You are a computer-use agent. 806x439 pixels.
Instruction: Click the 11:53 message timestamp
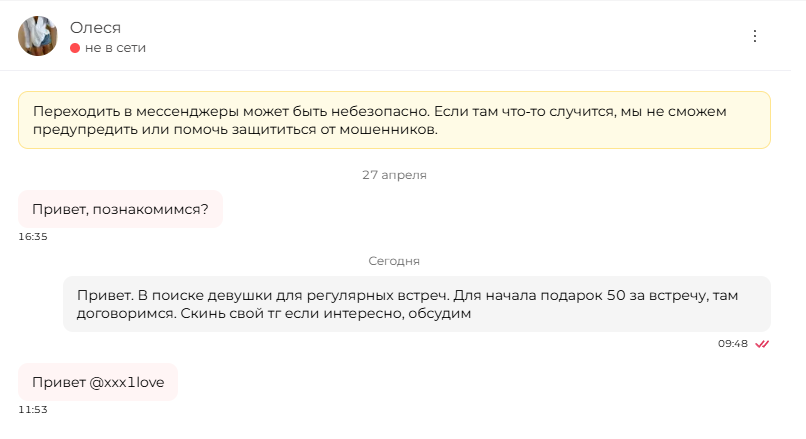coord(33,410)
